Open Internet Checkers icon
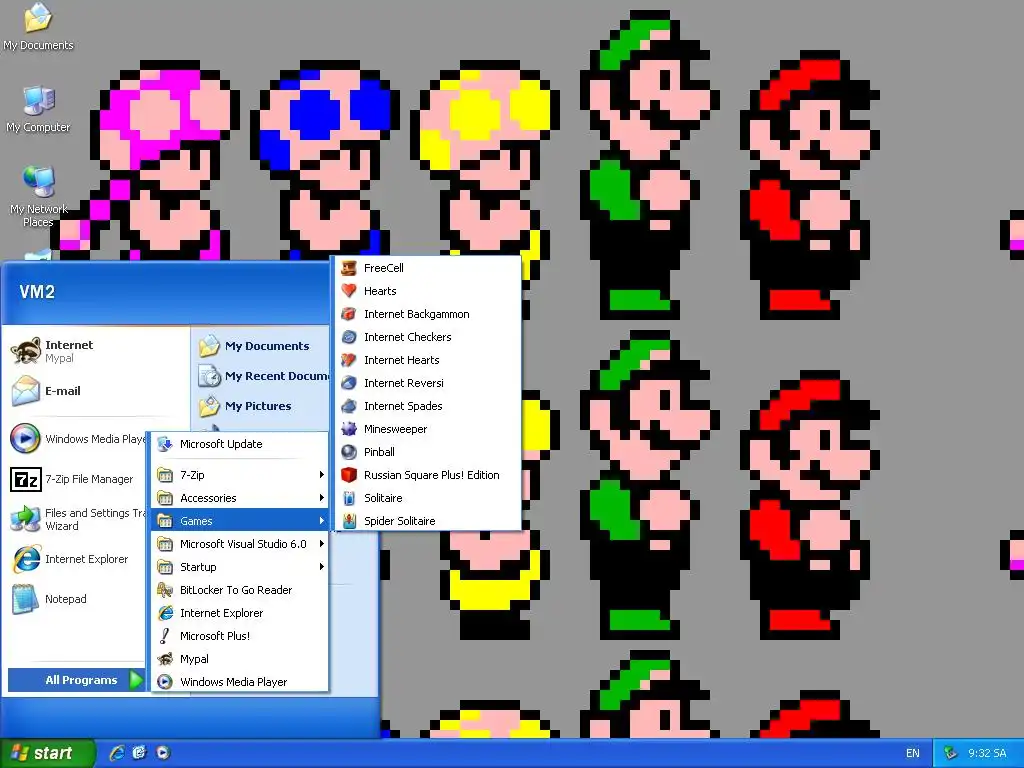The height and width of the screenshot is (768, 1024). pos(349,337)
